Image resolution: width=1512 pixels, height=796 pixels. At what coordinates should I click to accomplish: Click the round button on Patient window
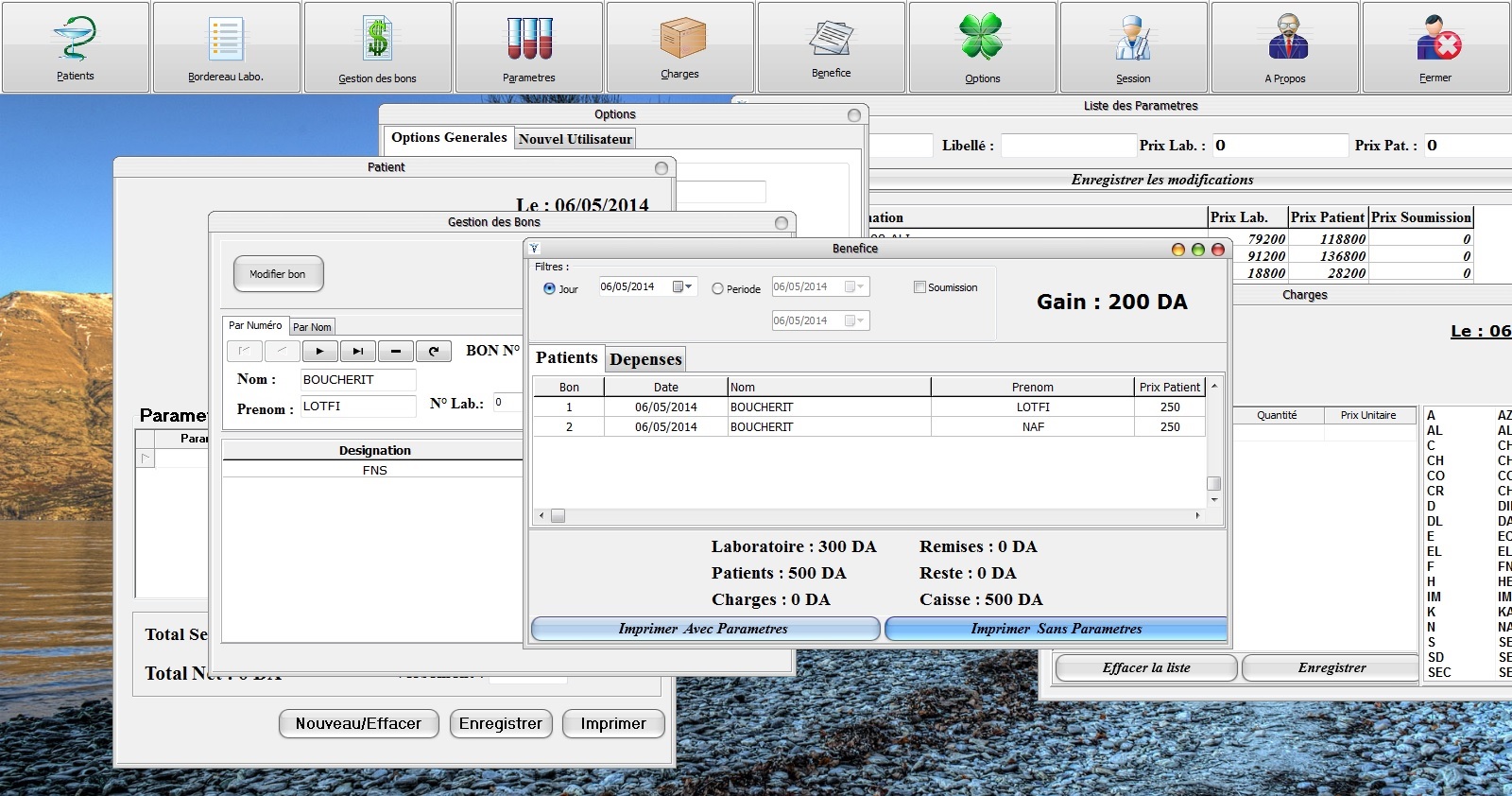(x=661, y=168)
